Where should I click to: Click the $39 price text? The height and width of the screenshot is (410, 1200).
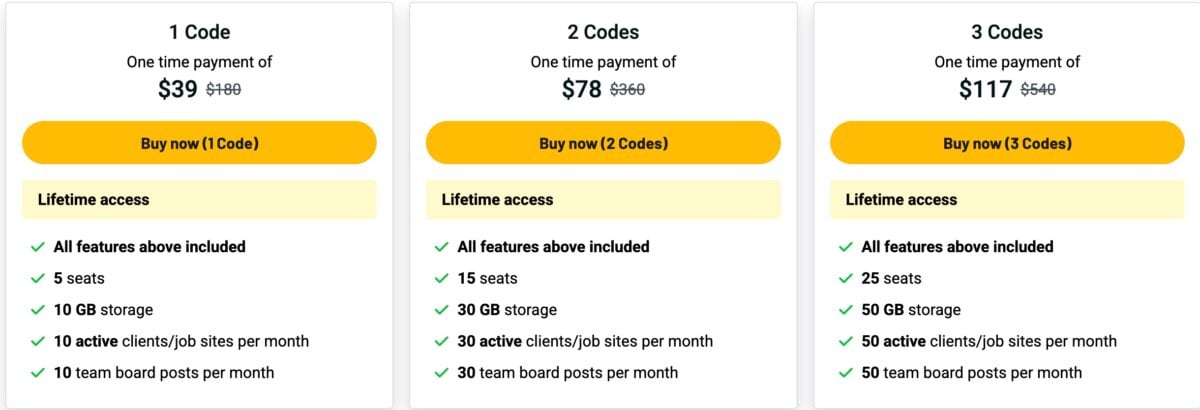pos(178,89)
